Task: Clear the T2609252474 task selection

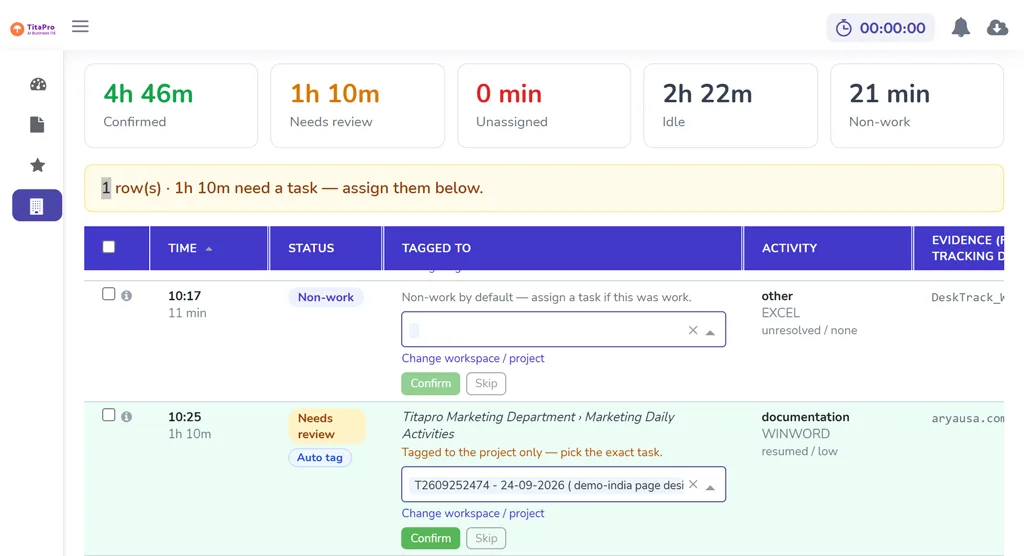Action: pyautogui.click(x=693, y=485)
